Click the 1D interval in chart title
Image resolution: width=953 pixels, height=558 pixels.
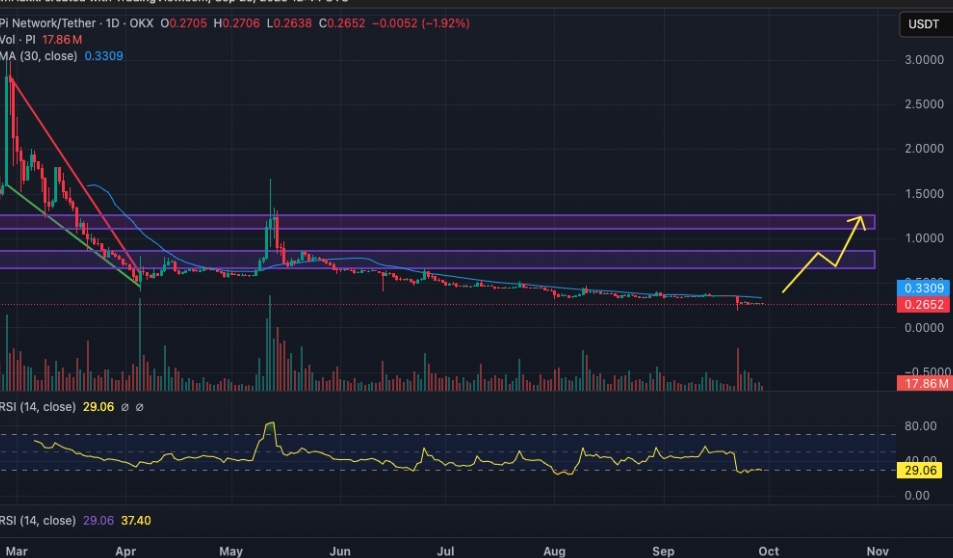(x=113, y=23)
